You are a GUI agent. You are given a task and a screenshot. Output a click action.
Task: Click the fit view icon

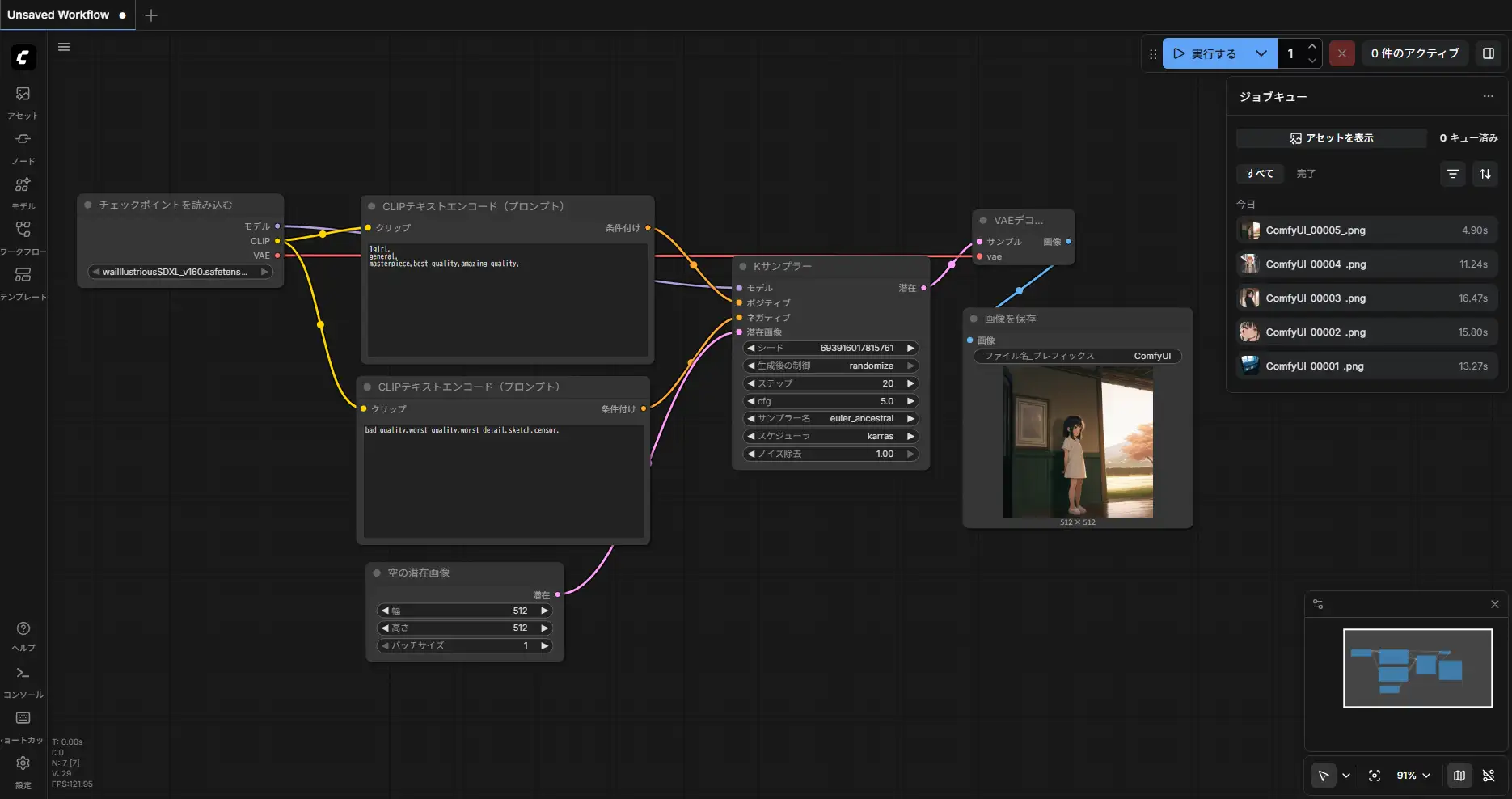[x=1375, y=776]
